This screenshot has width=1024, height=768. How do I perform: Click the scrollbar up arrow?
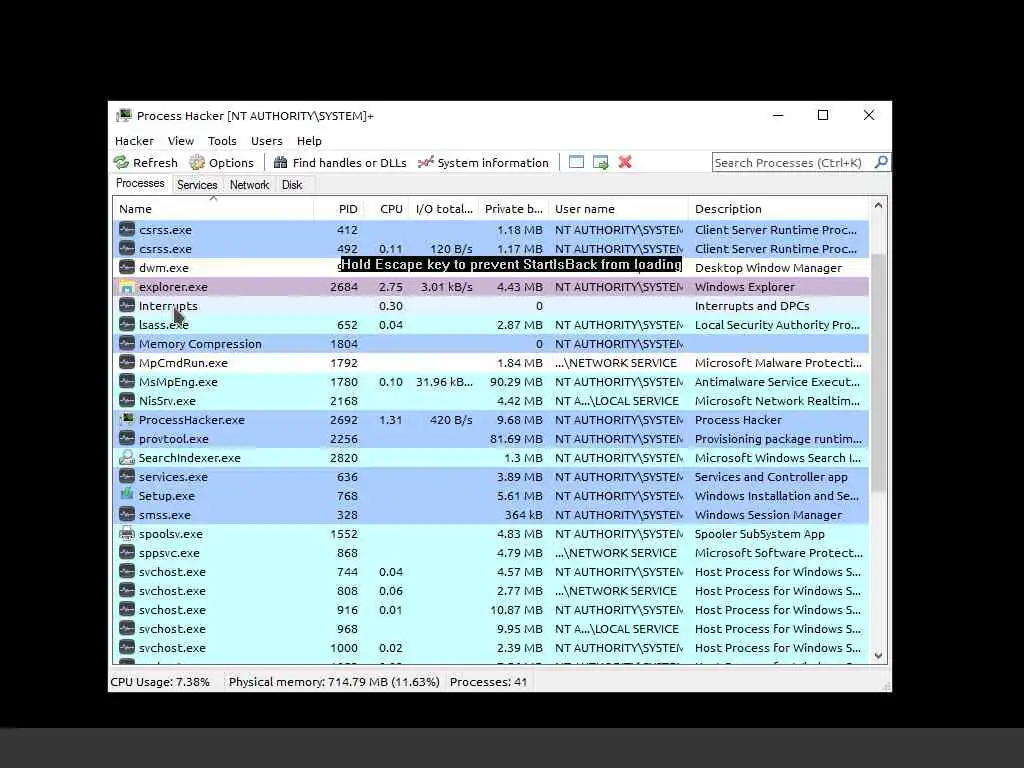(878, 206)
